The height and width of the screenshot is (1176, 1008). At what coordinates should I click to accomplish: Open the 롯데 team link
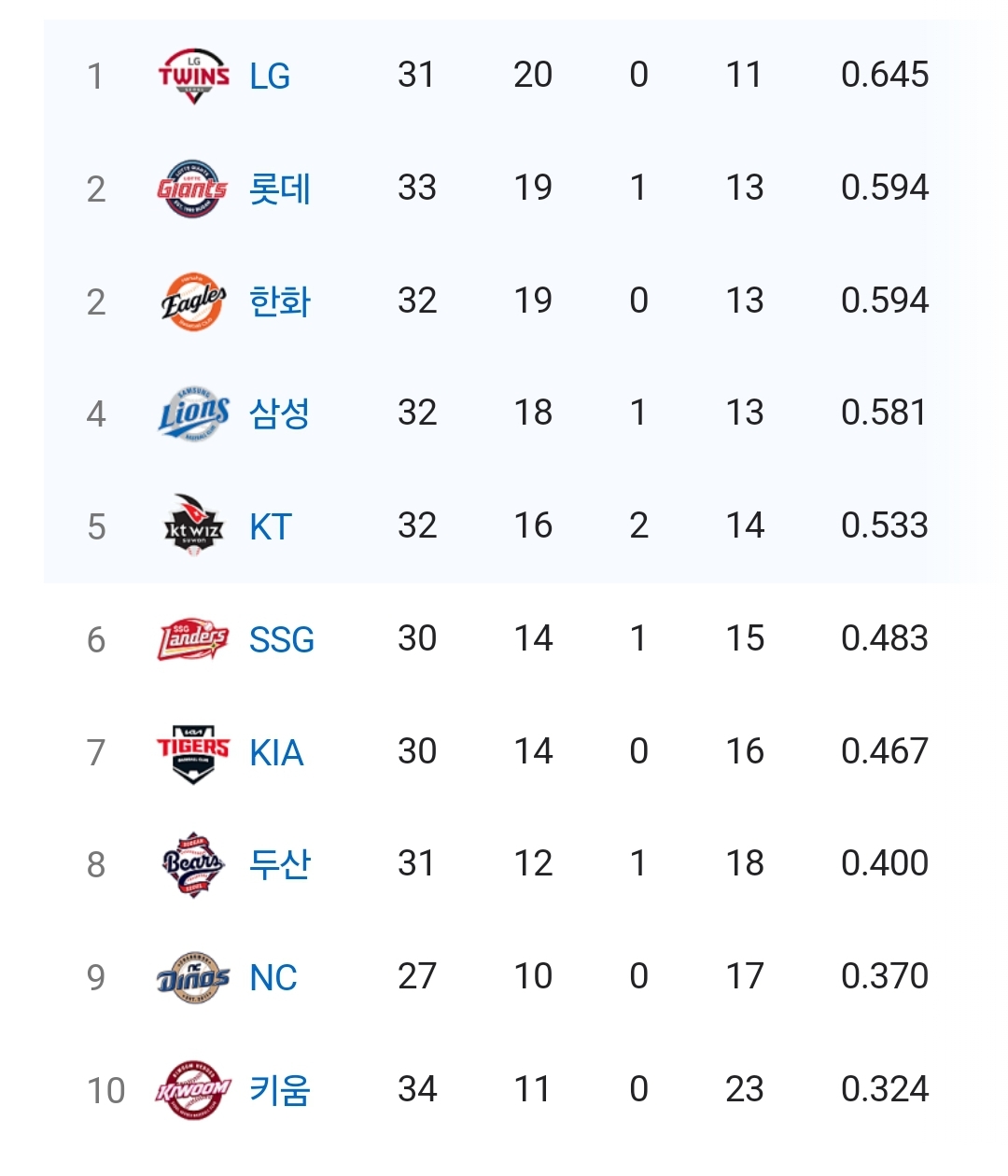280,189
